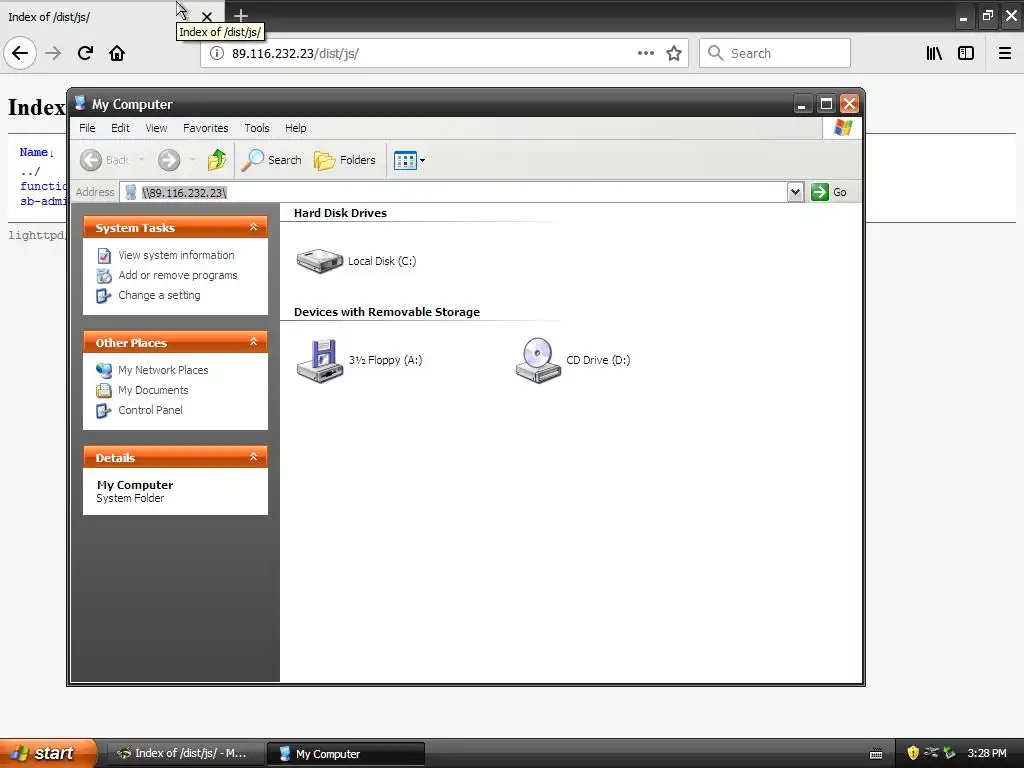Toggle the browser sidebar icon
The width and height of the screenshot is (1024, 768).
pos(966,53)
